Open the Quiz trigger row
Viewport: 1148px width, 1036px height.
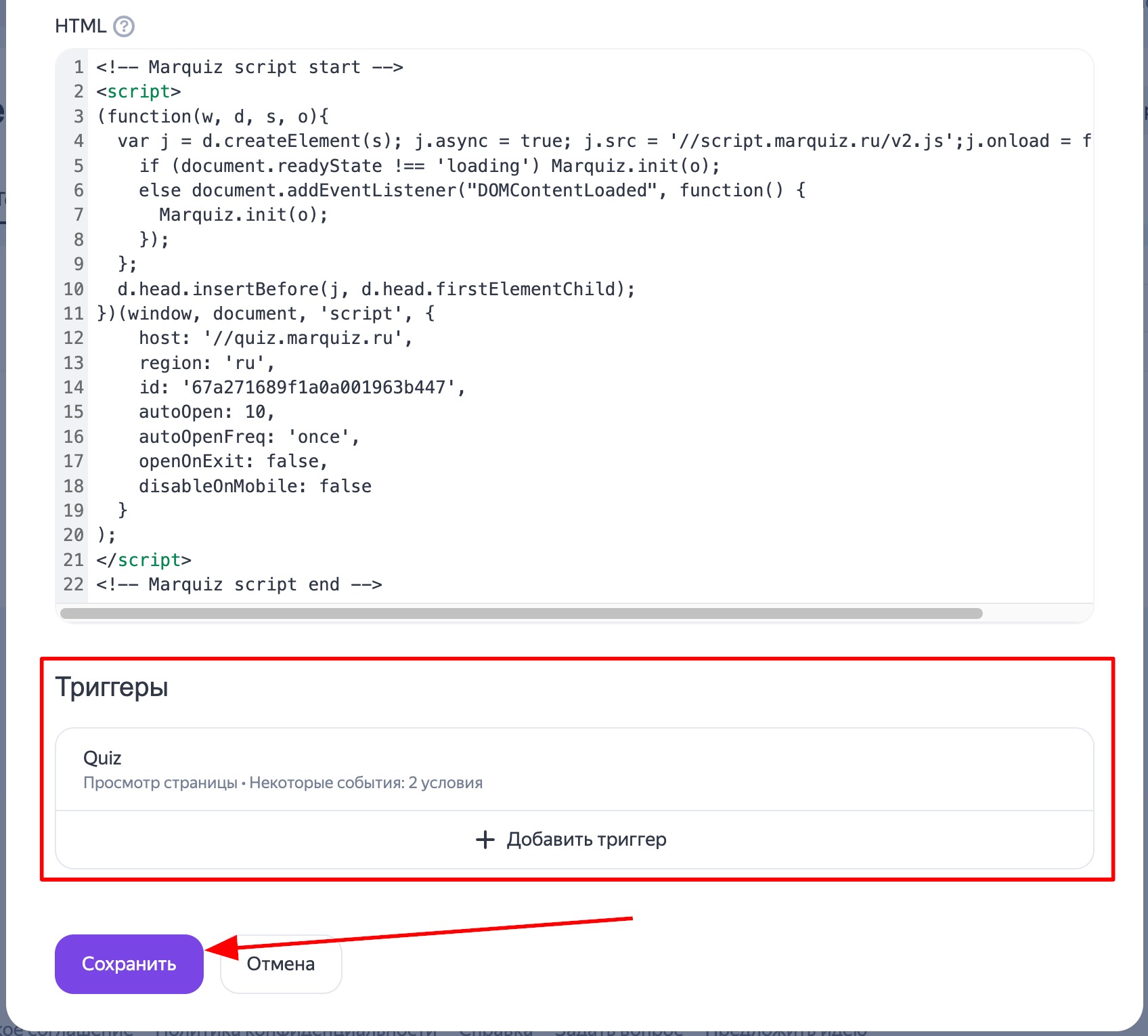pos(574,769)
